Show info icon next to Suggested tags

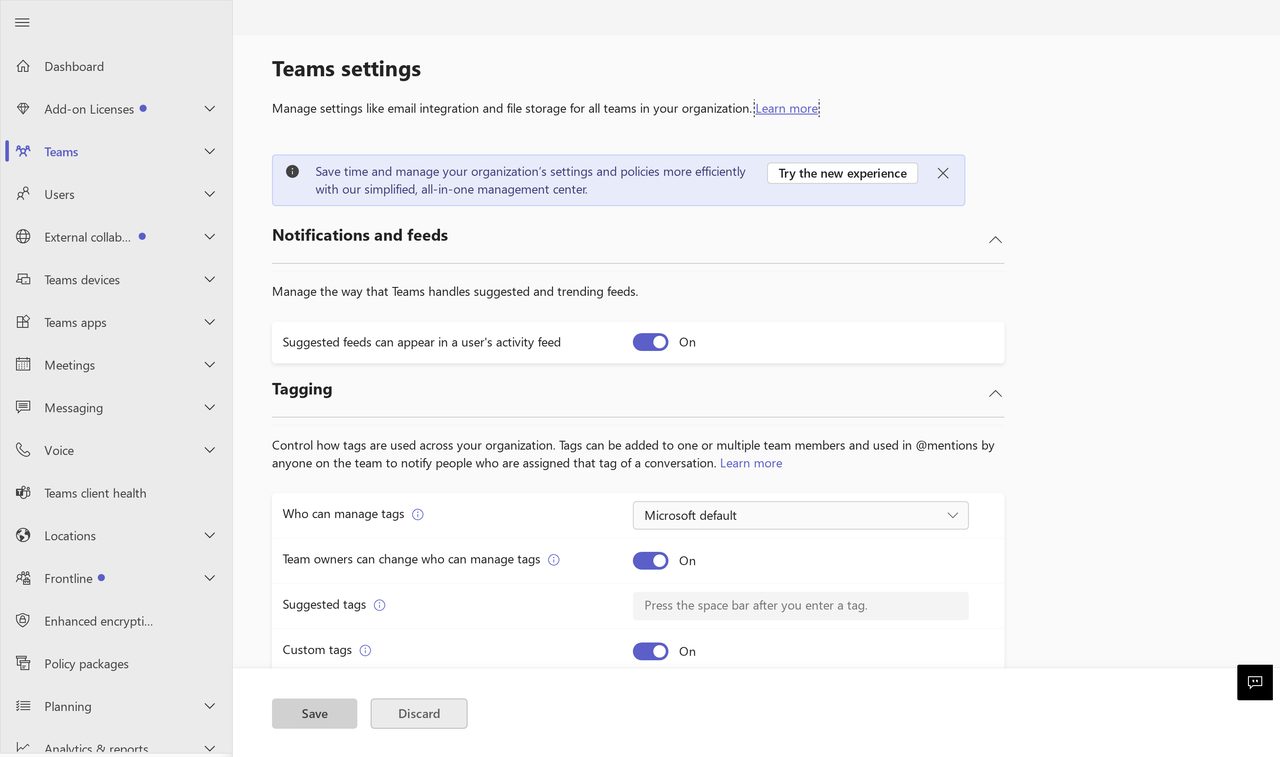click(x=379, y=605)
